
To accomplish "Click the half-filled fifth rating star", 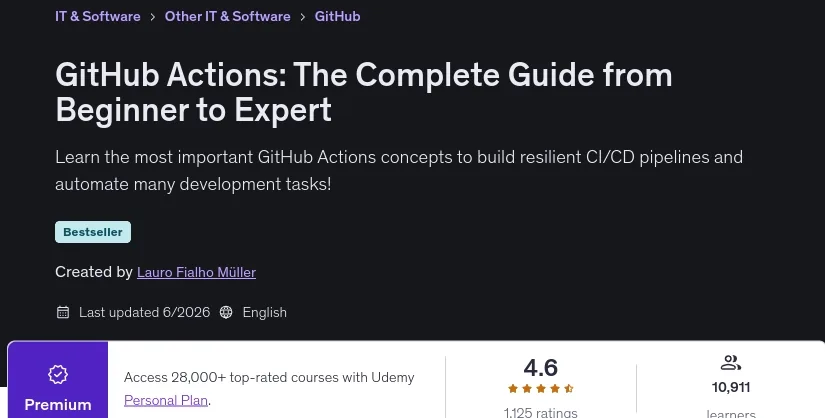I will [x=569, y=389].
